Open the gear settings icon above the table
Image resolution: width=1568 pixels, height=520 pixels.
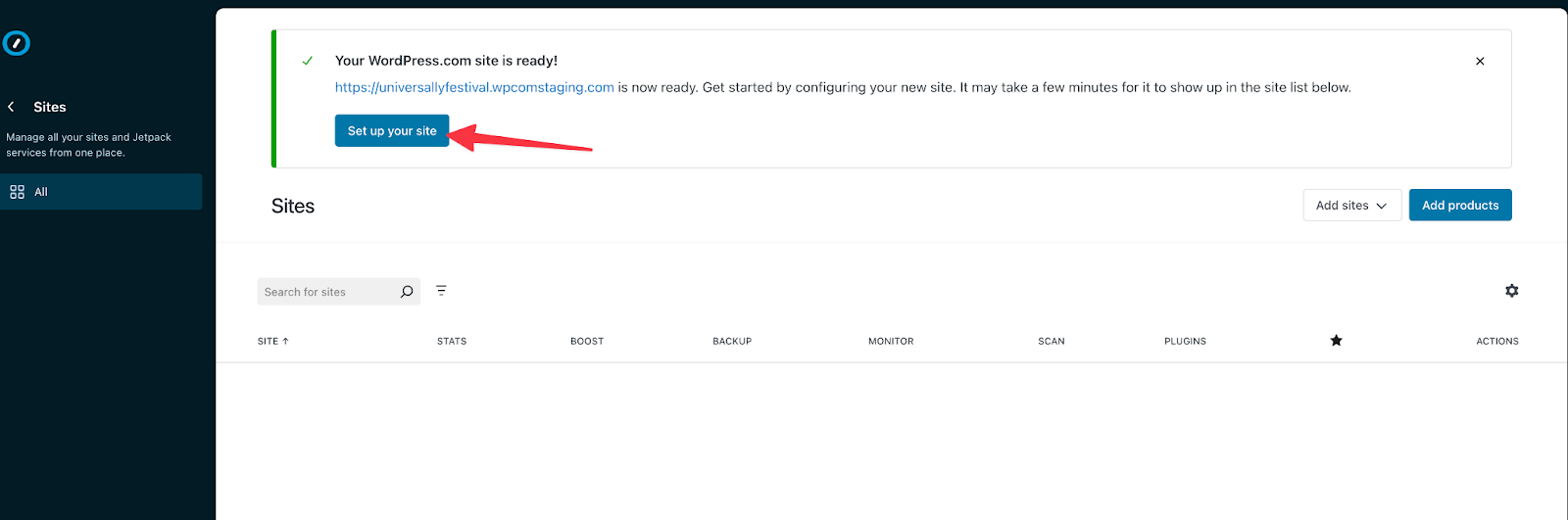pos(1511,291)
